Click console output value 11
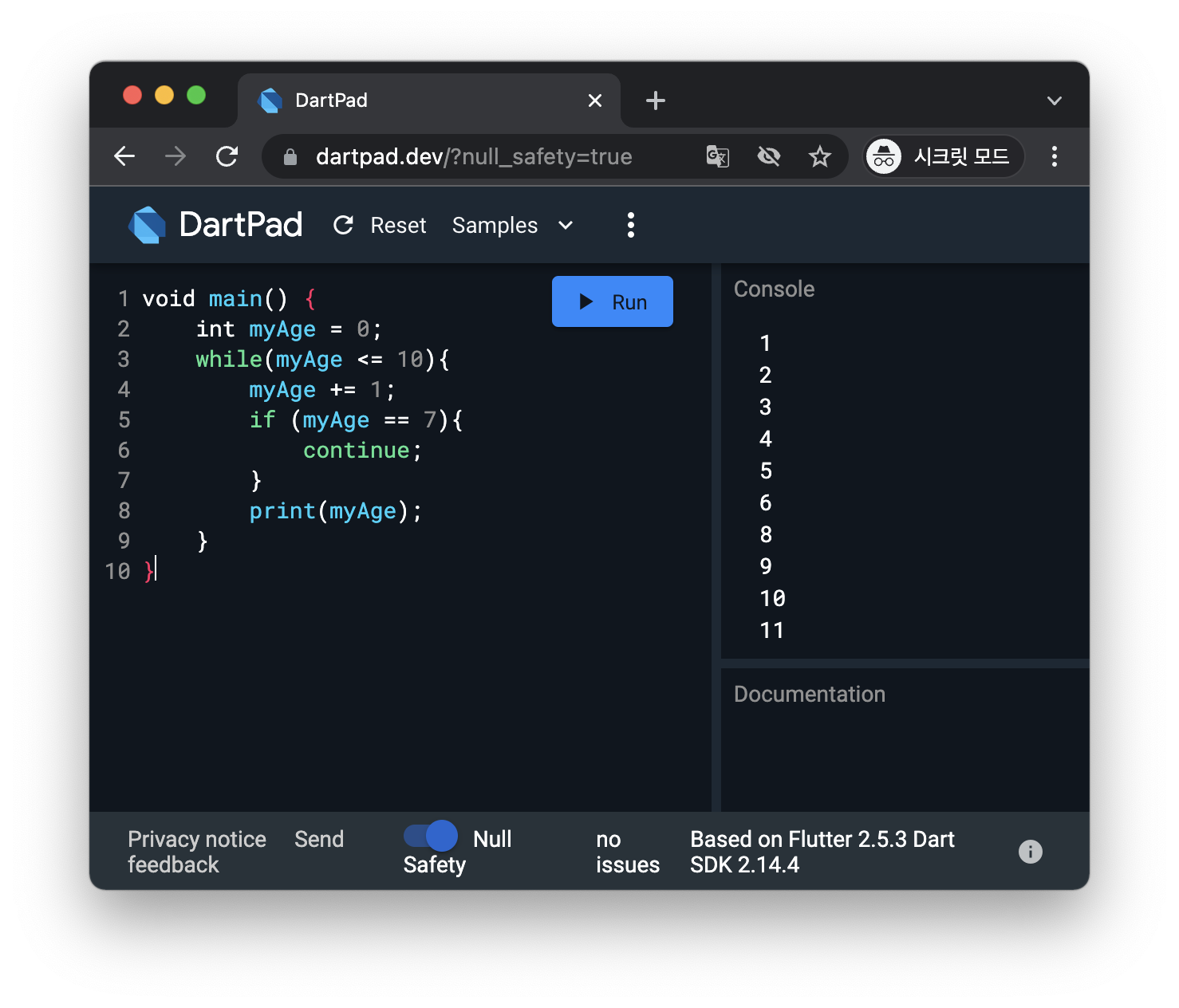Screen dimensions: 1179x1008 pos(771,631)
